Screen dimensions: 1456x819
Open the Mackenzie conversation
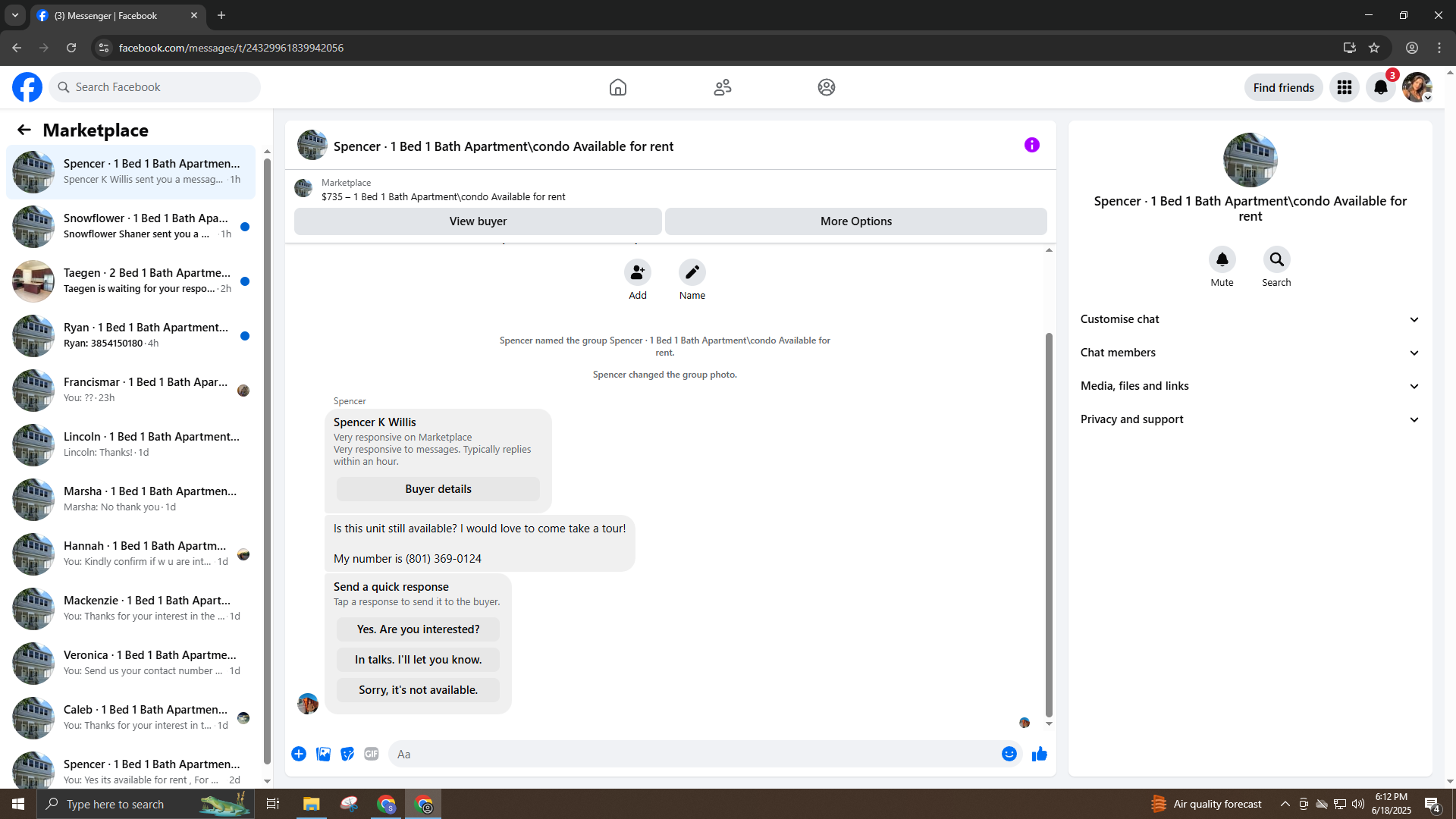click(130, 609)
